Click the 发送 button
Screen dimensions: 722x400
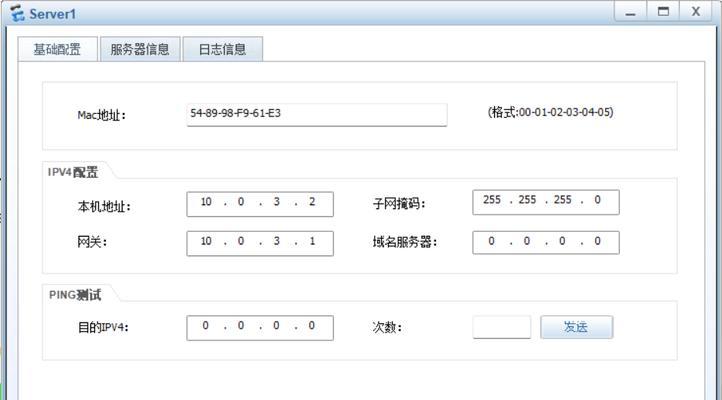(576, 327)
